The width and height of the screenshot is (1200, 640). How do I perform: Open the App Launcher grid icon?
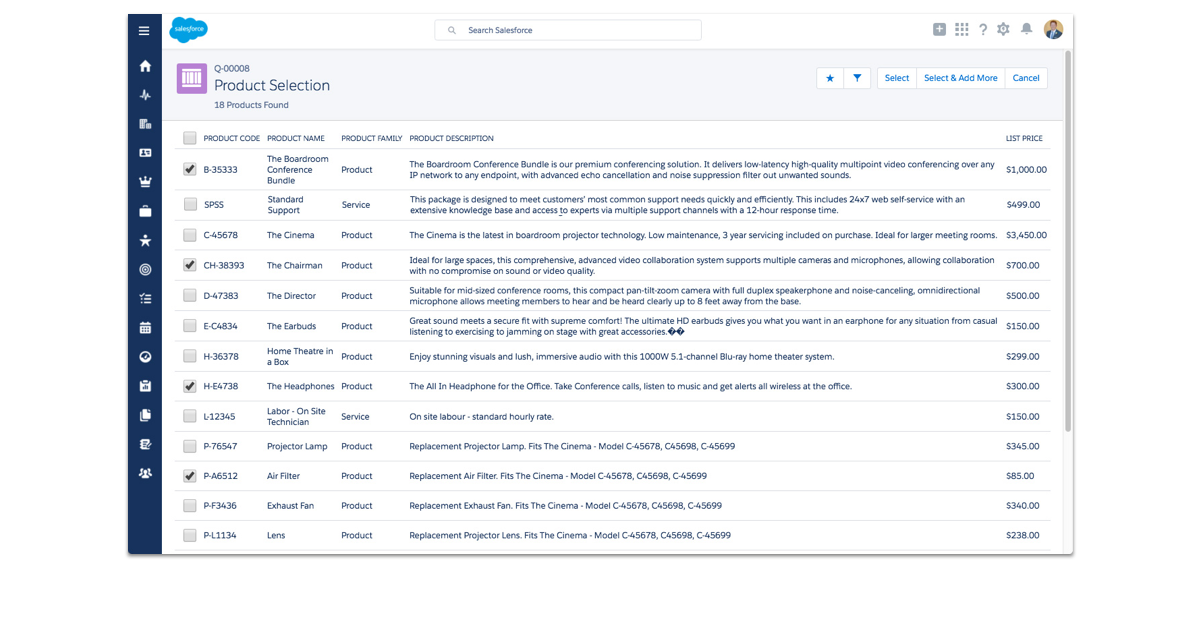click(x=962, y=30)
